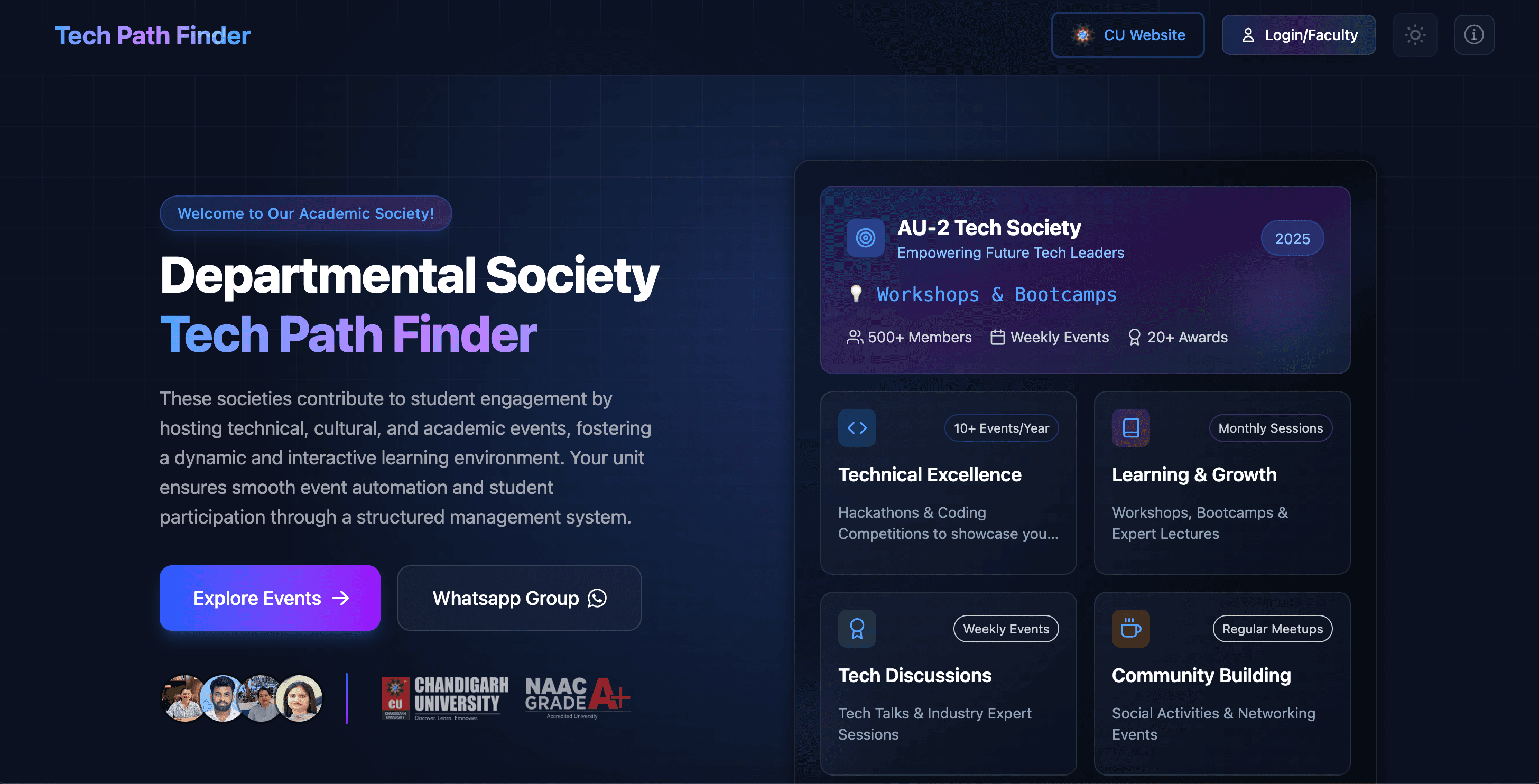Click the Login/Faculty button
This screenshot has height=784, width=1539.
1298,35
